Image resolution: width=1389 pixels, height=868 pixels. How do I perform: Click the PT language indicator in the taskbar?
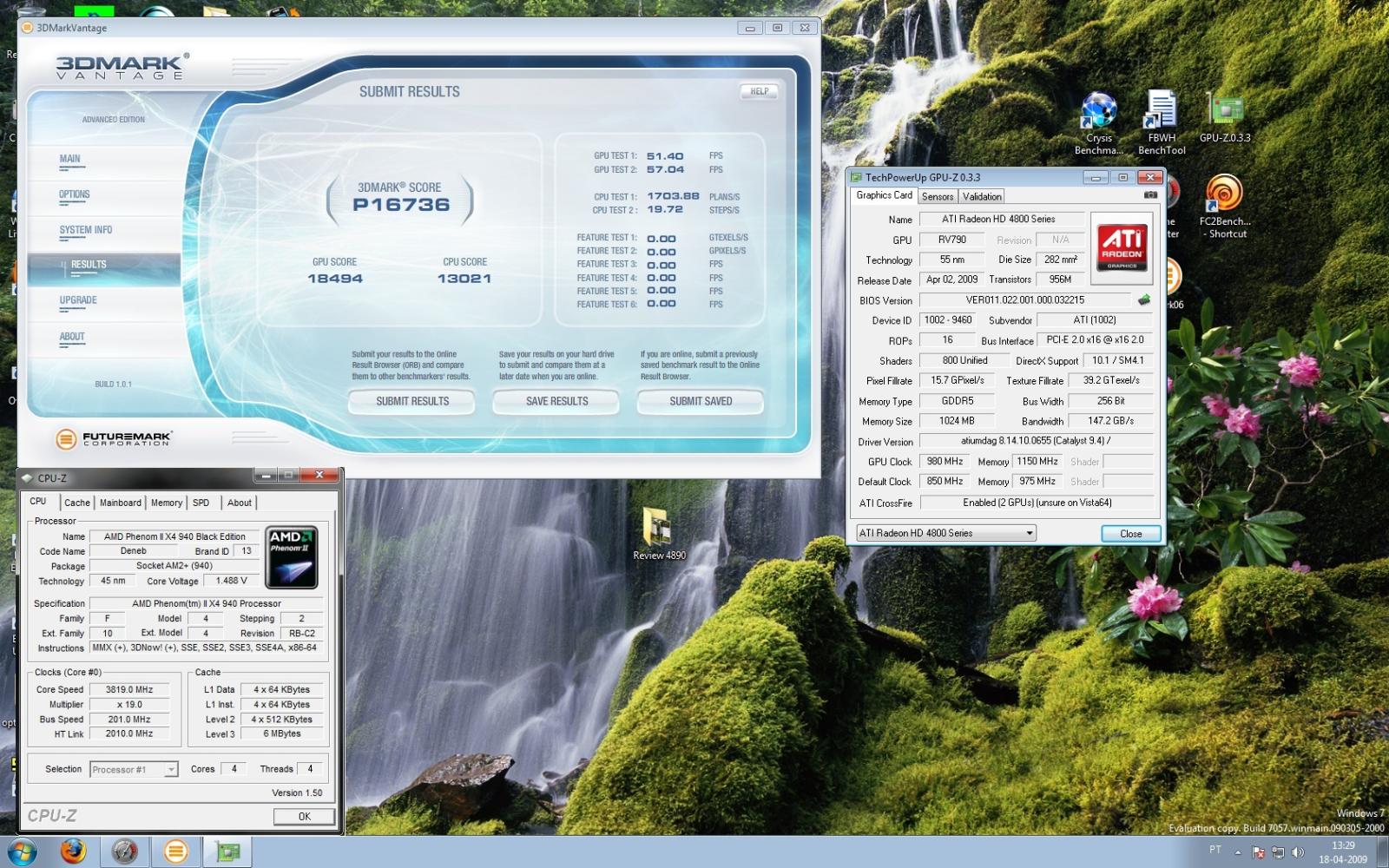tap(1215, 850)
